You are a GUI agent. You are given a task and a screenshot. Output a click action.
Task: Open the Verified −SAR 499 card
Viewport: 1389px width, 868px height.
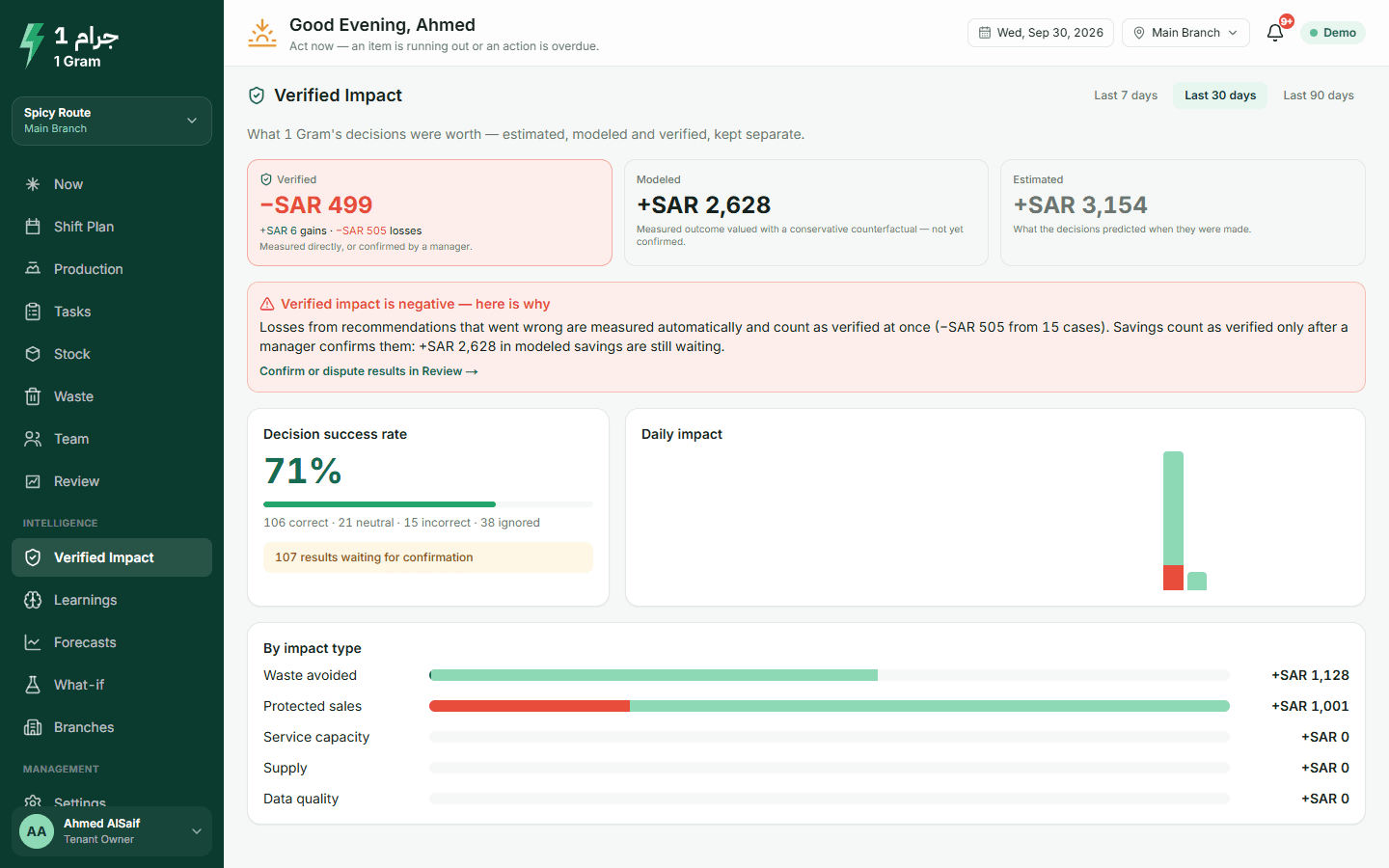tap(429, 212)
